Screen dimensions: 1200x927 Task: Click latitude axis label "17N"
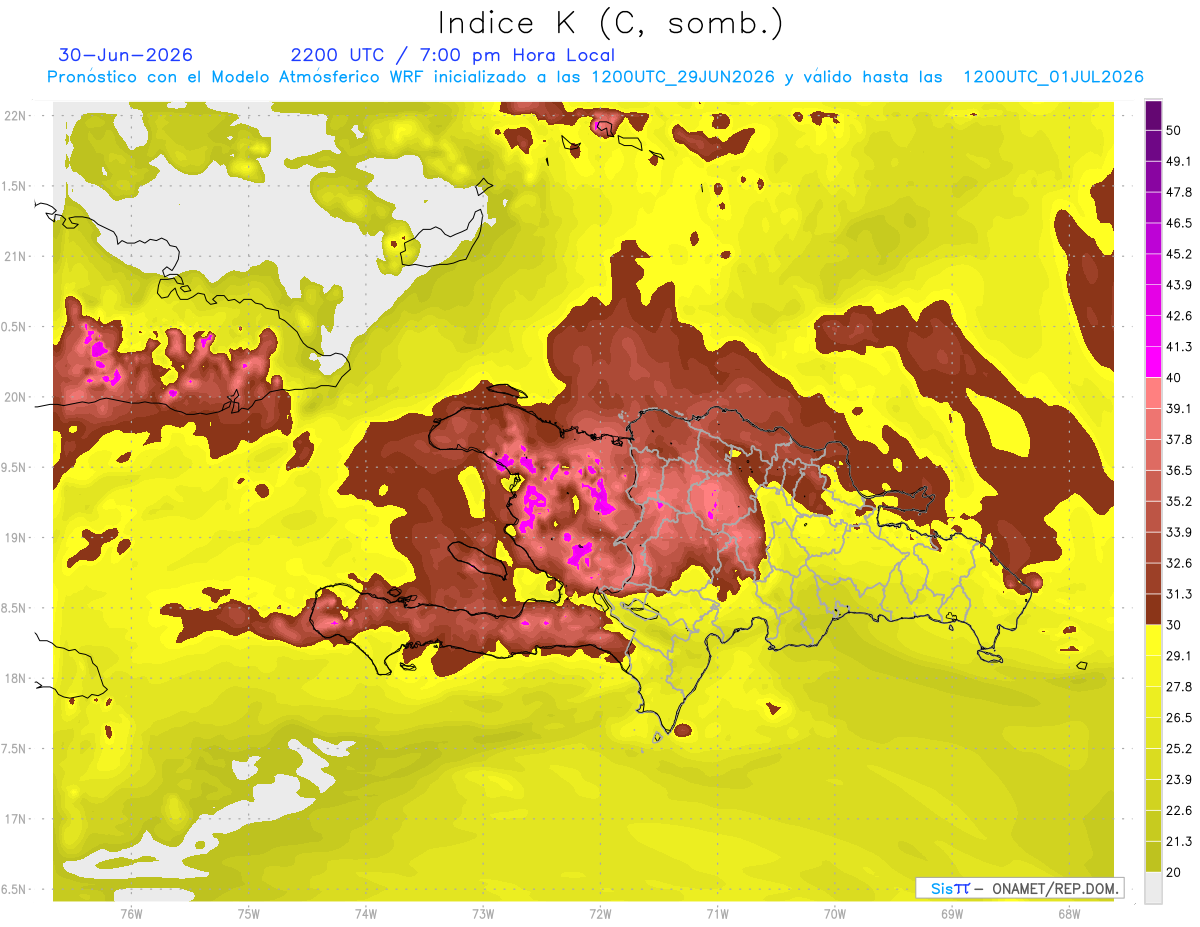click(15, 819)
